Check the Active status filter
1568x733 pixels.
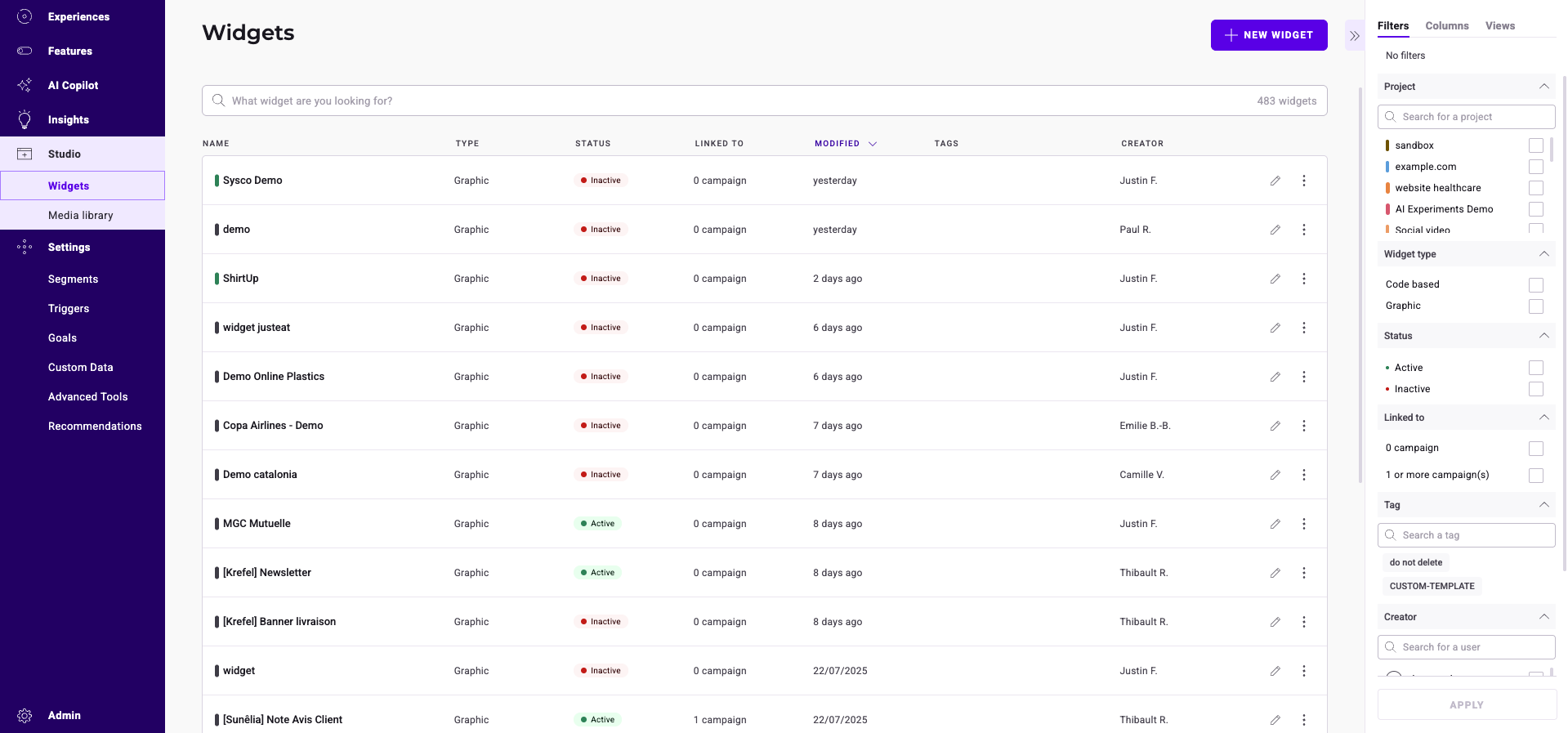click(x=1536, y=368)
